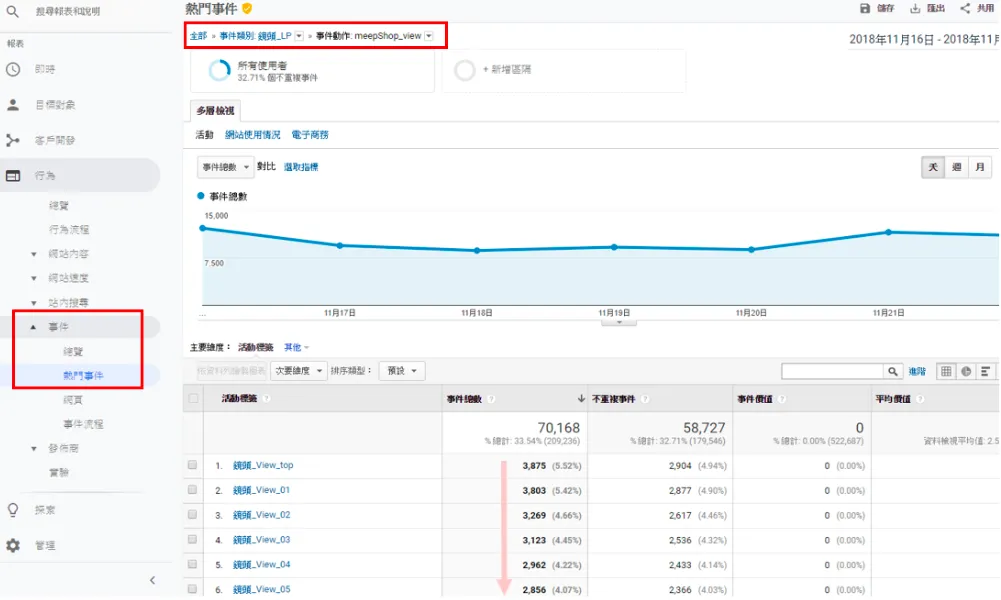Check the box for 鏡頭_View_02 row
1001x600 pixels.
(x=192, y=514)
